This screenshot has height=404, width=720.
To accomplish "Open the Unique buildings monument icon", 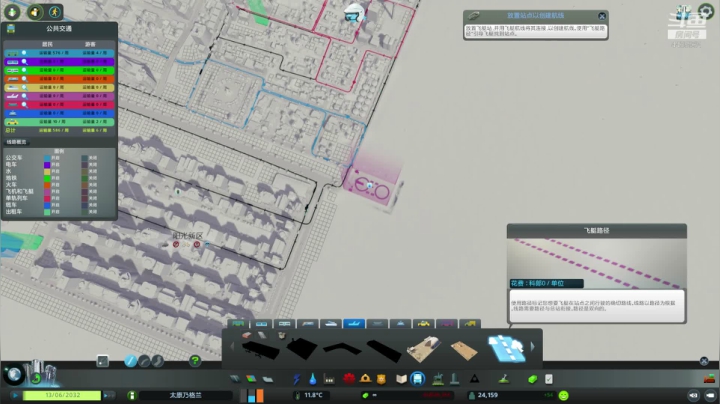I will coord(455,379).
